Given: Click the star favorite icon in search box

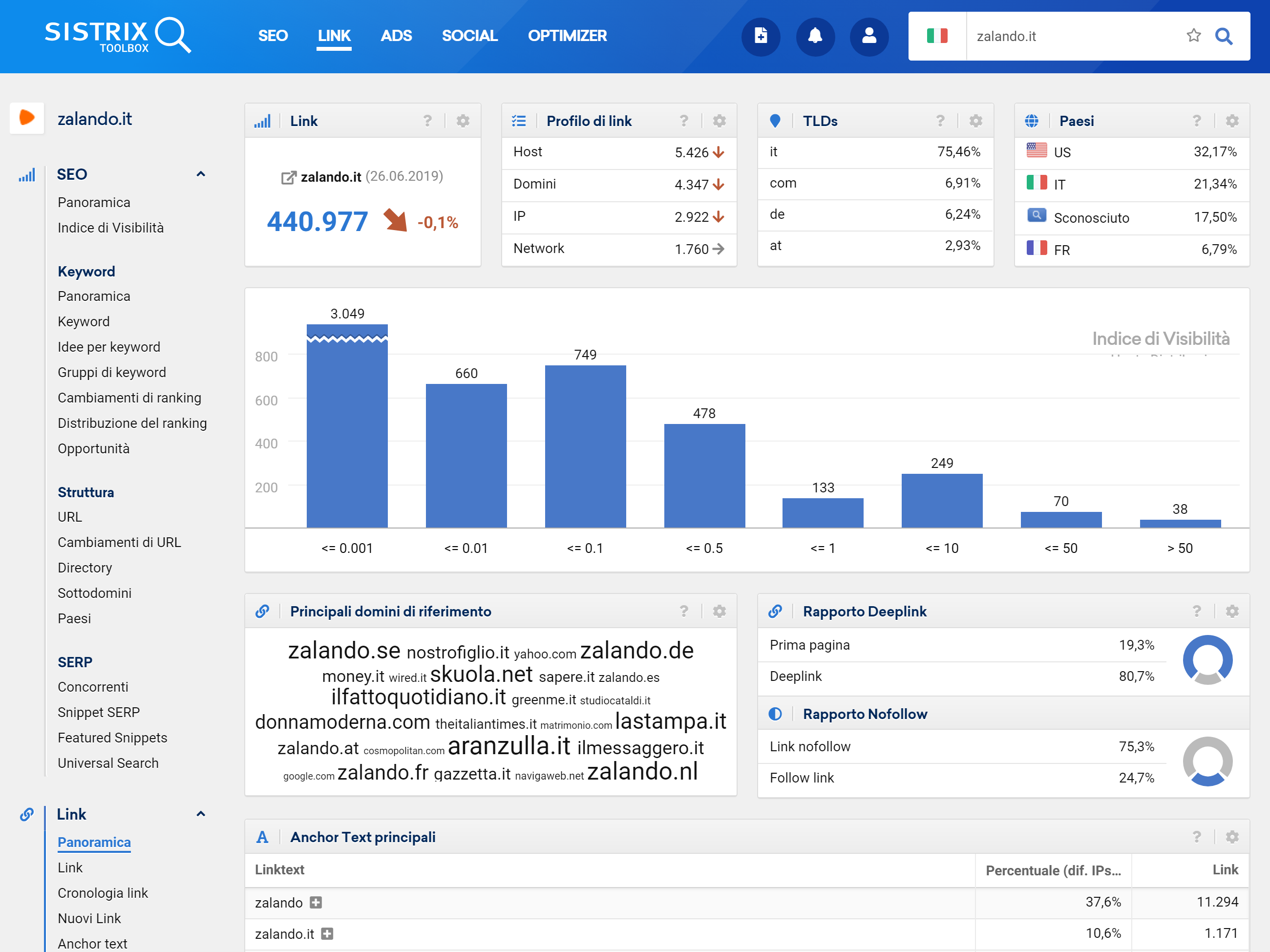Looking at the screenshot, I should point(1194,36).
